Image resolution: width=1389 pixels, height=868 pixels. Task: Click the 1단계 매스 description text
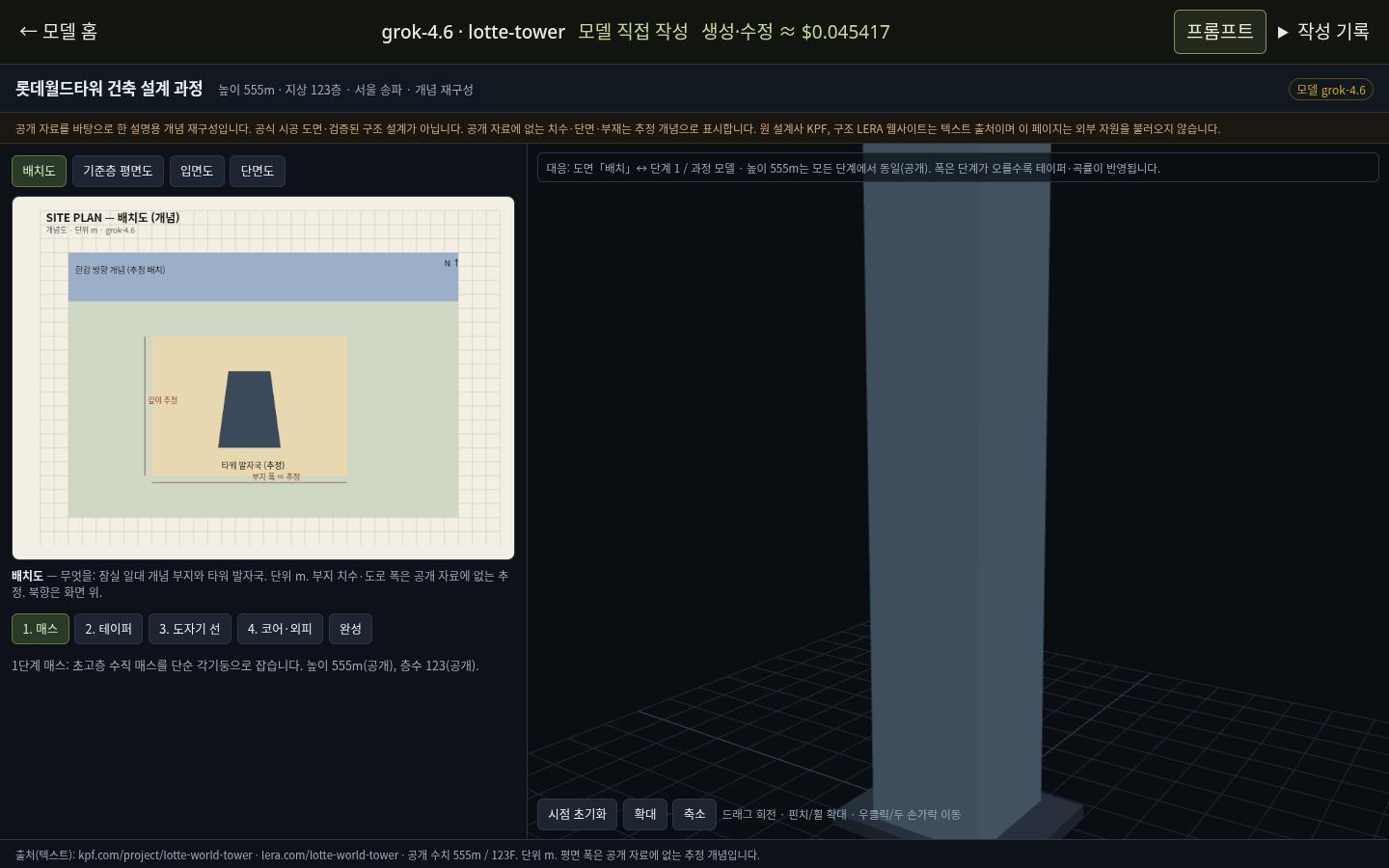tap(245, 665)
